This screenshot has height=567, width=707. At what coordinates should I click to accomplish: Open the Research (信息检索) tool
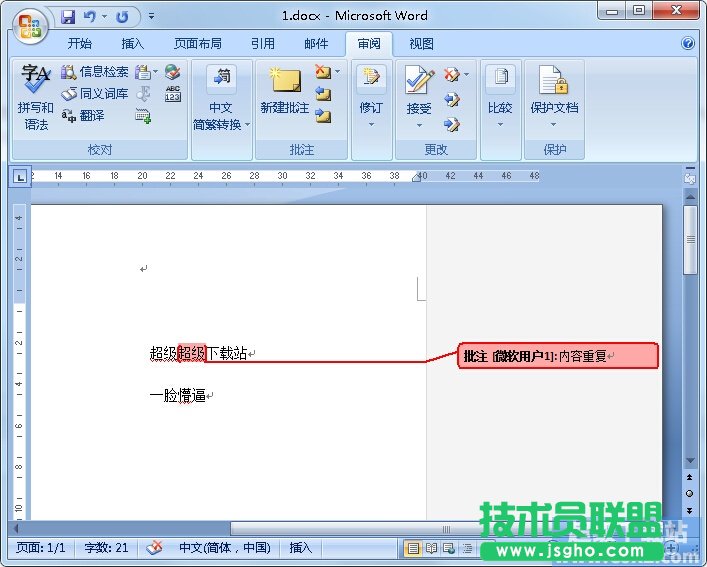(x=95, y=72)
